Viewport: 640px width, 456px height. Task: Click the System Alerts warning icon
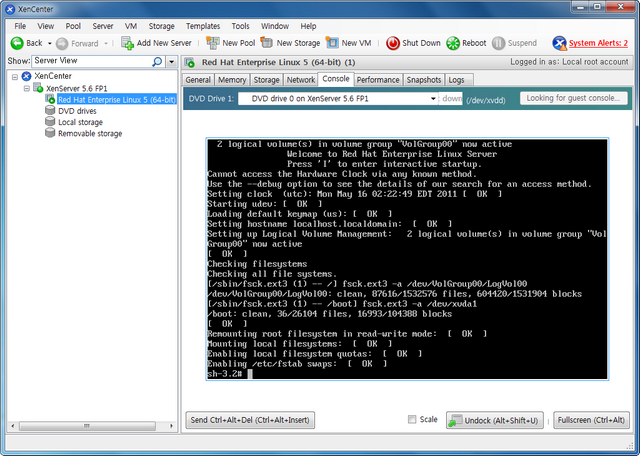(x=559, y=43)
